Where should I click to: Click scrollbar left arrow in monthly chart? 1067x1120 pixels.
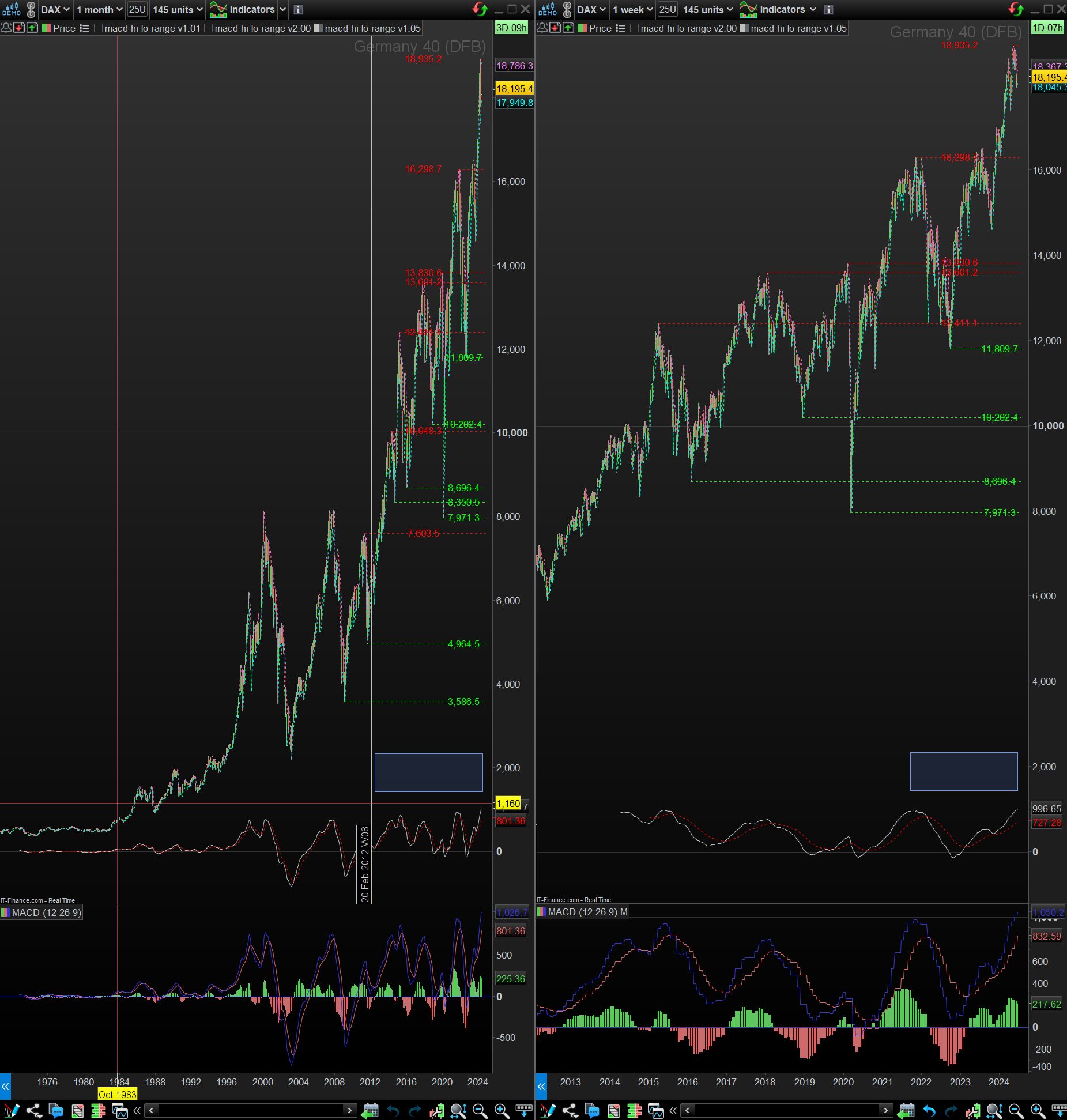point(151,1110)
